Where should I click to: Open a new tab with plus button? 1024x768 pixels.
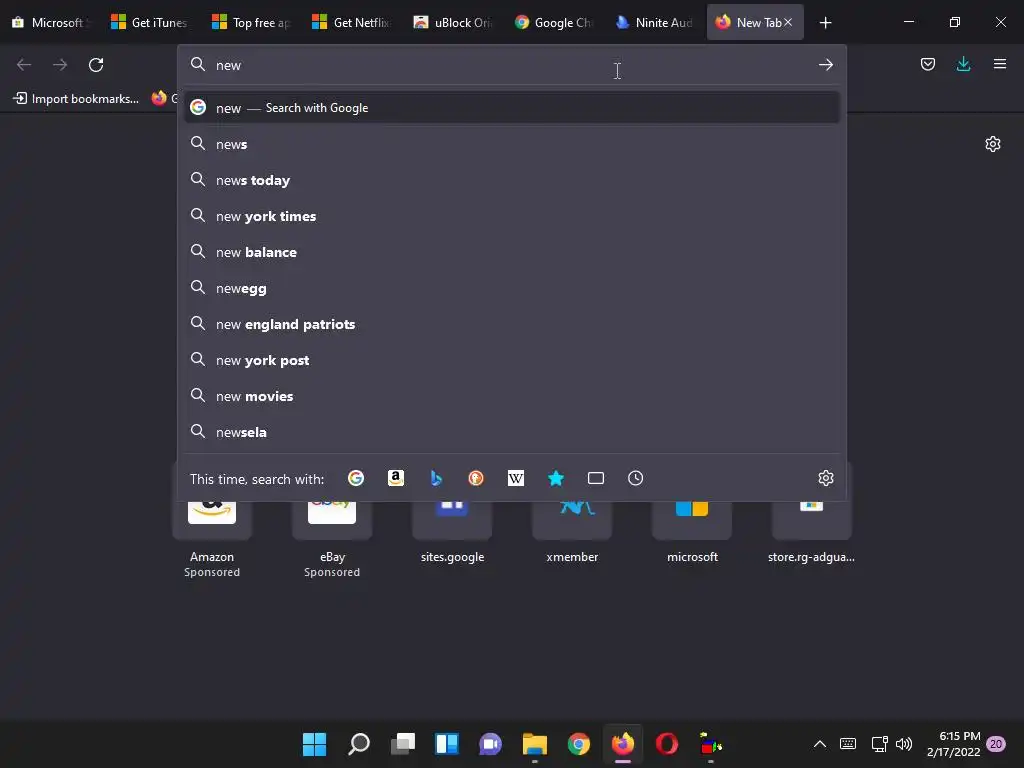825,23
